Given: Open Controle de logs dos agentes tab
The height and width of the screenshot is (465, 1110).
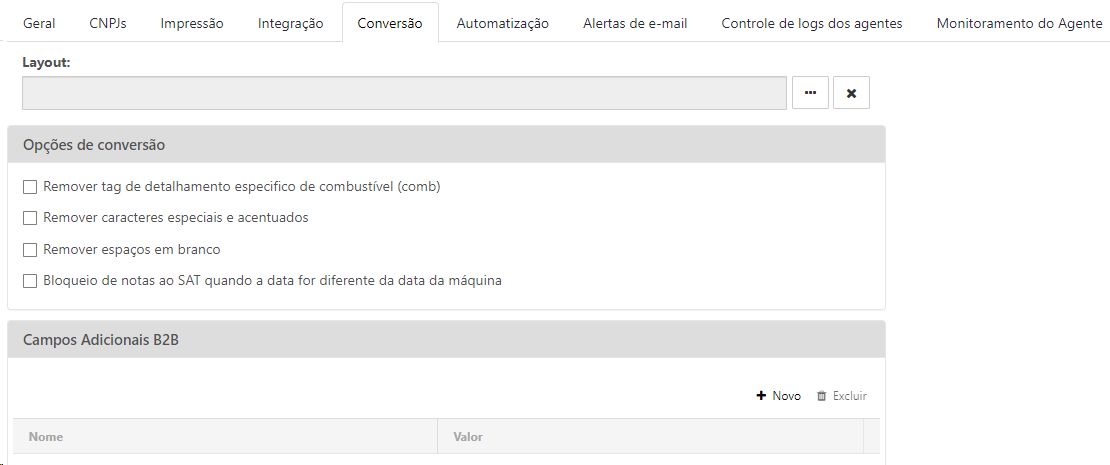Looking at the screenshot, I should [x=811, y=23].
